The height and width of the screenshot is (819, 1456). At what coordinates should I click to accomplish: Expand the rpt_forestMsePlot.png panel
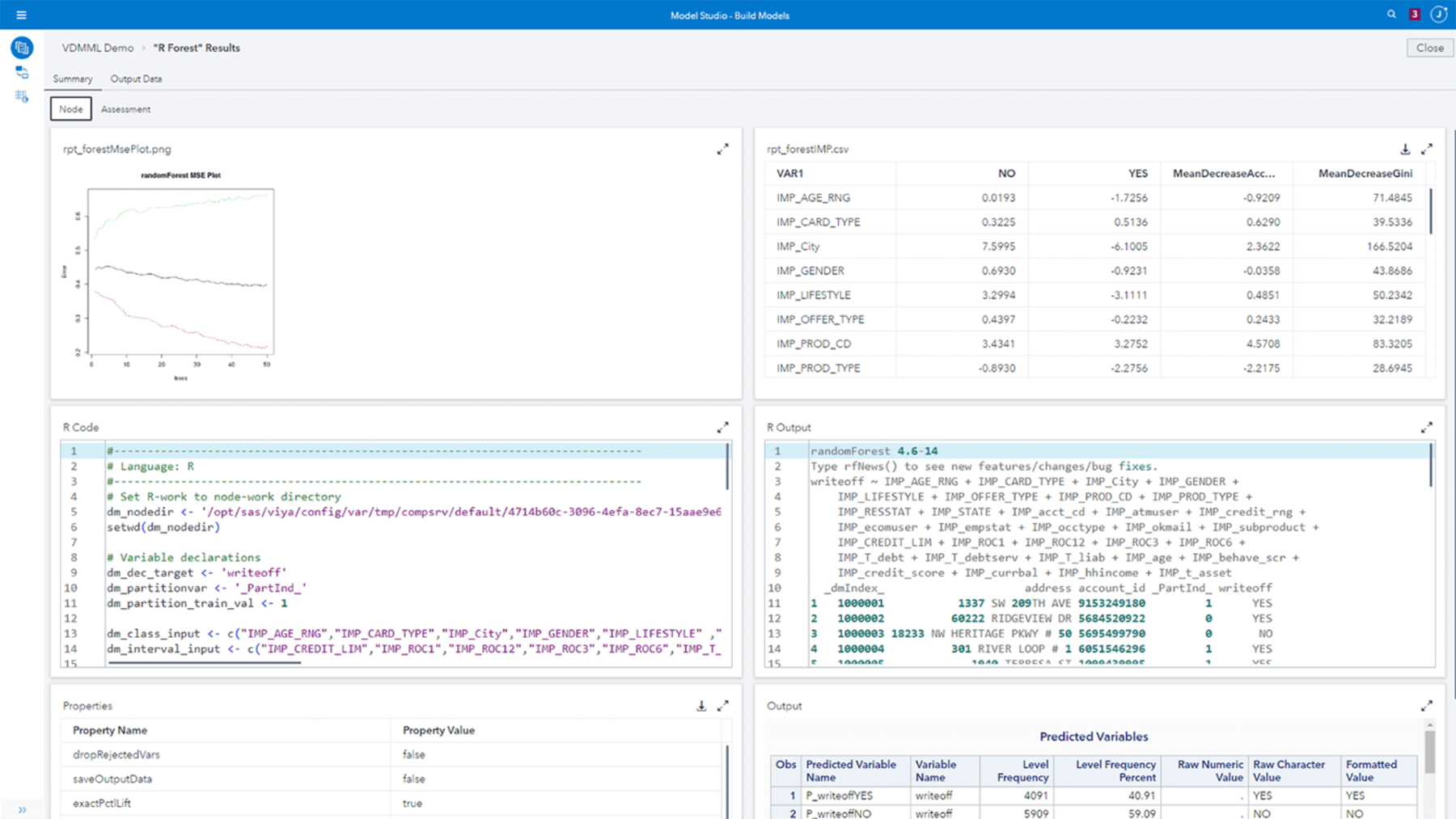click(724, 149)
